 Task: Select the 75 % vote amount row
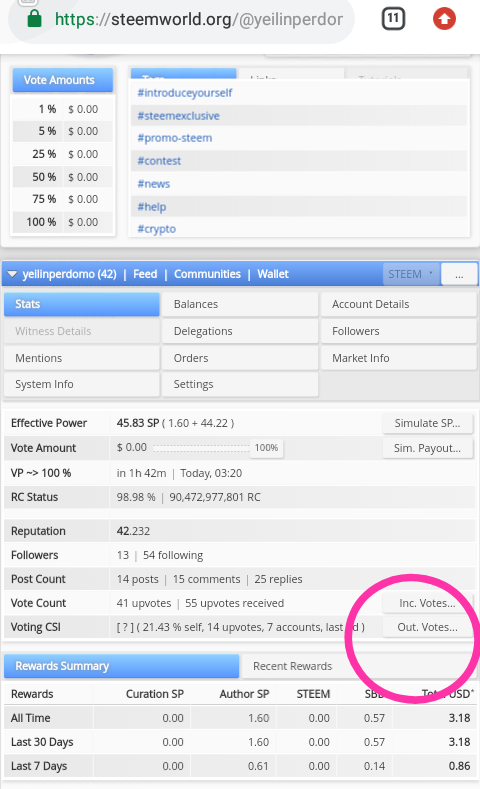[x=63, y=199]
